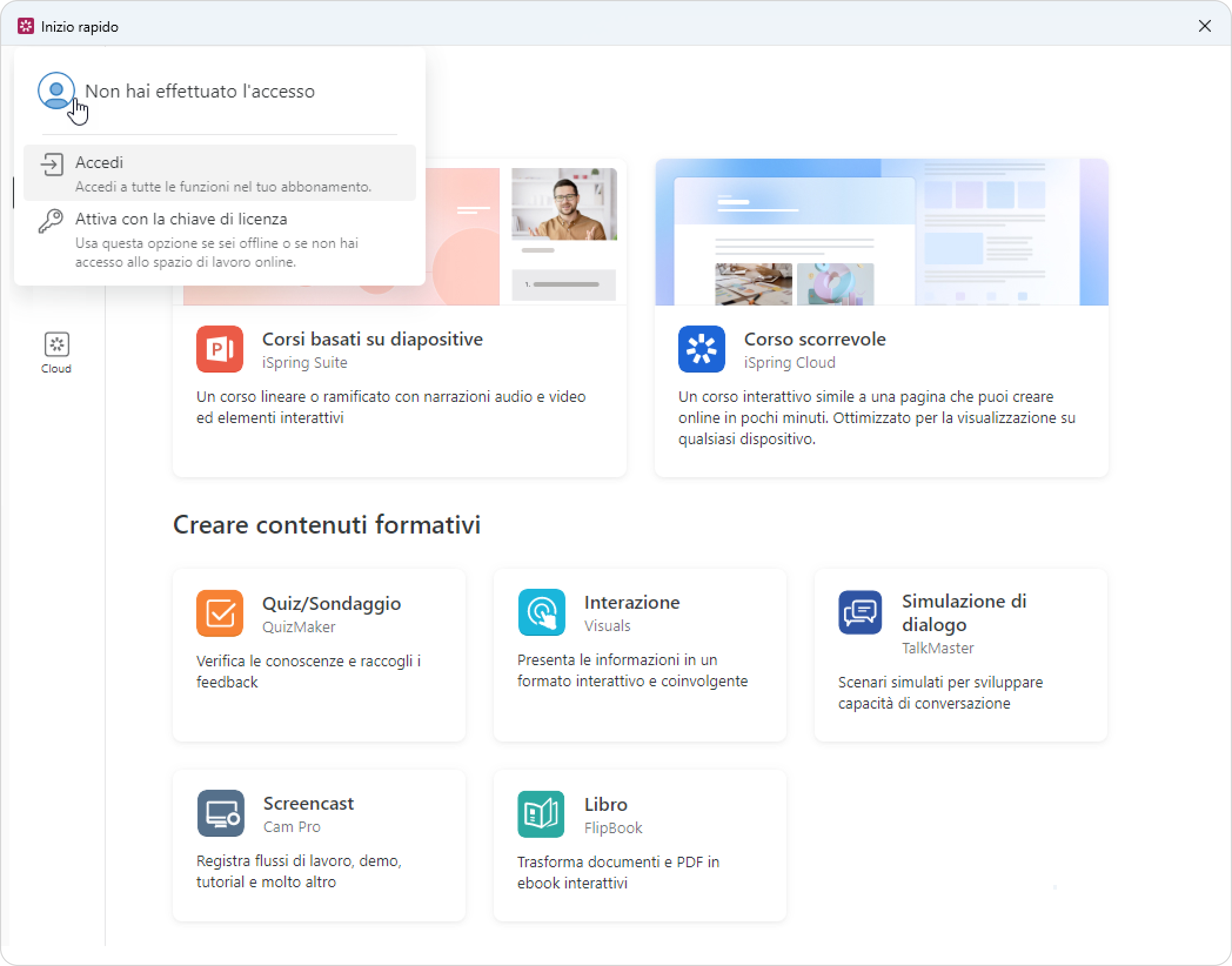The height and width of the screenshot is (966, 1232).
Task: Click the Visuals interaction icon
Action: [541, 612]
